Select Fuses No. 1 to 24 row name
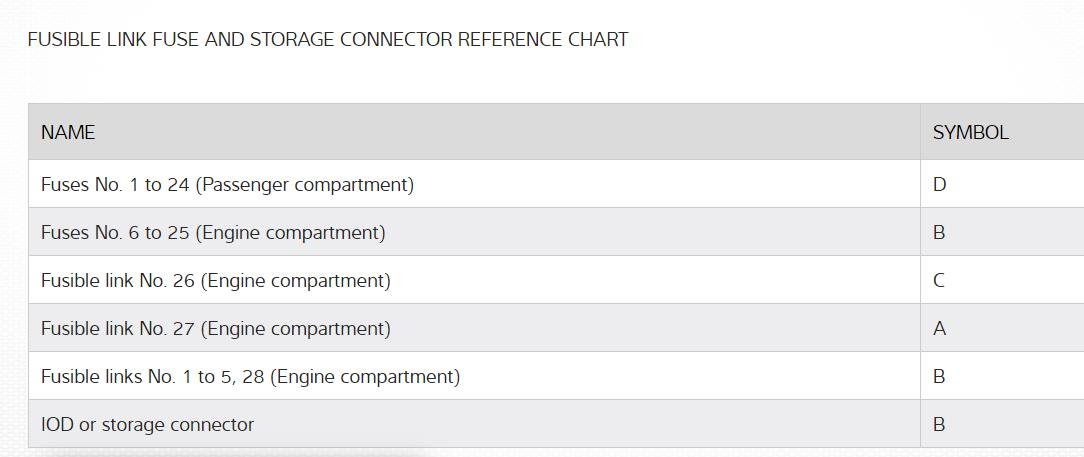1084x457 pixels. (x=227, y=185)
